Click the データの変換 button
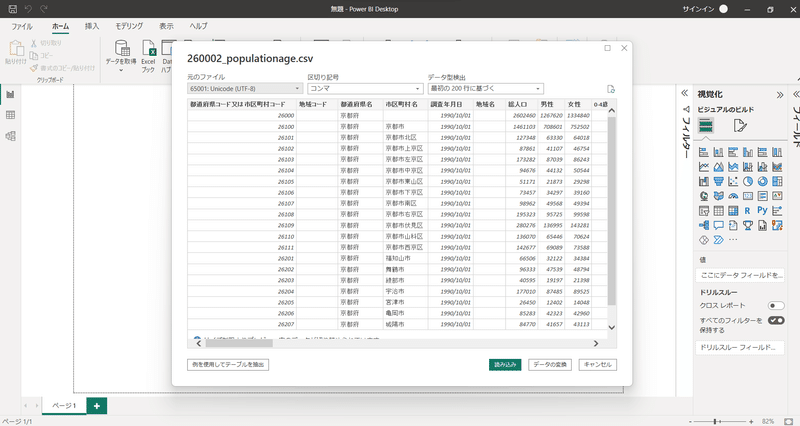This screenshot has width=800, height=426. [x=550, y=365]
